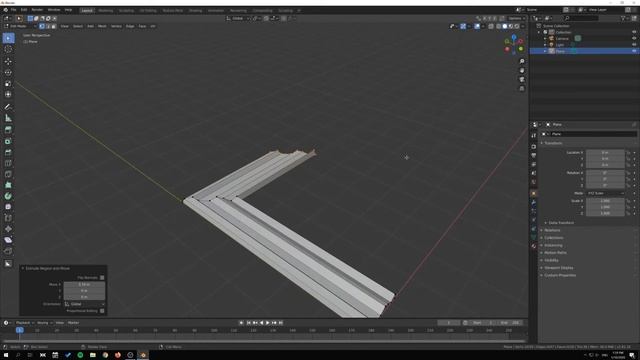Enable face select mode
This screenshot has width=640, height=360.
coord(53,26)
